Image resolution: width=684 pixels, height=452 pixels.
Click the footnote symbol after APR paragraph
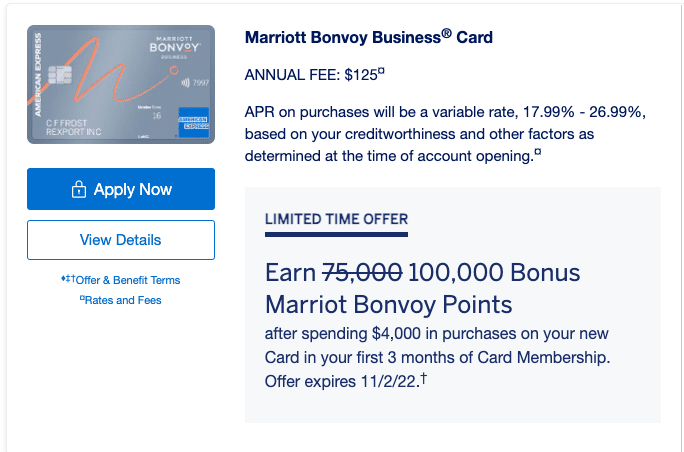click(538, 152)
